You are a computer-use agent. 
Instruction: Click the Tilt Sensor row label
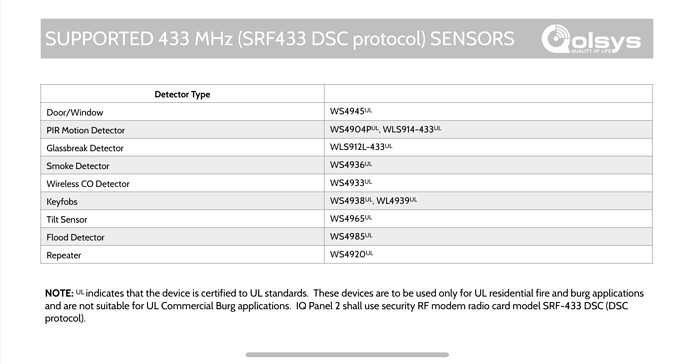(67, 220)
